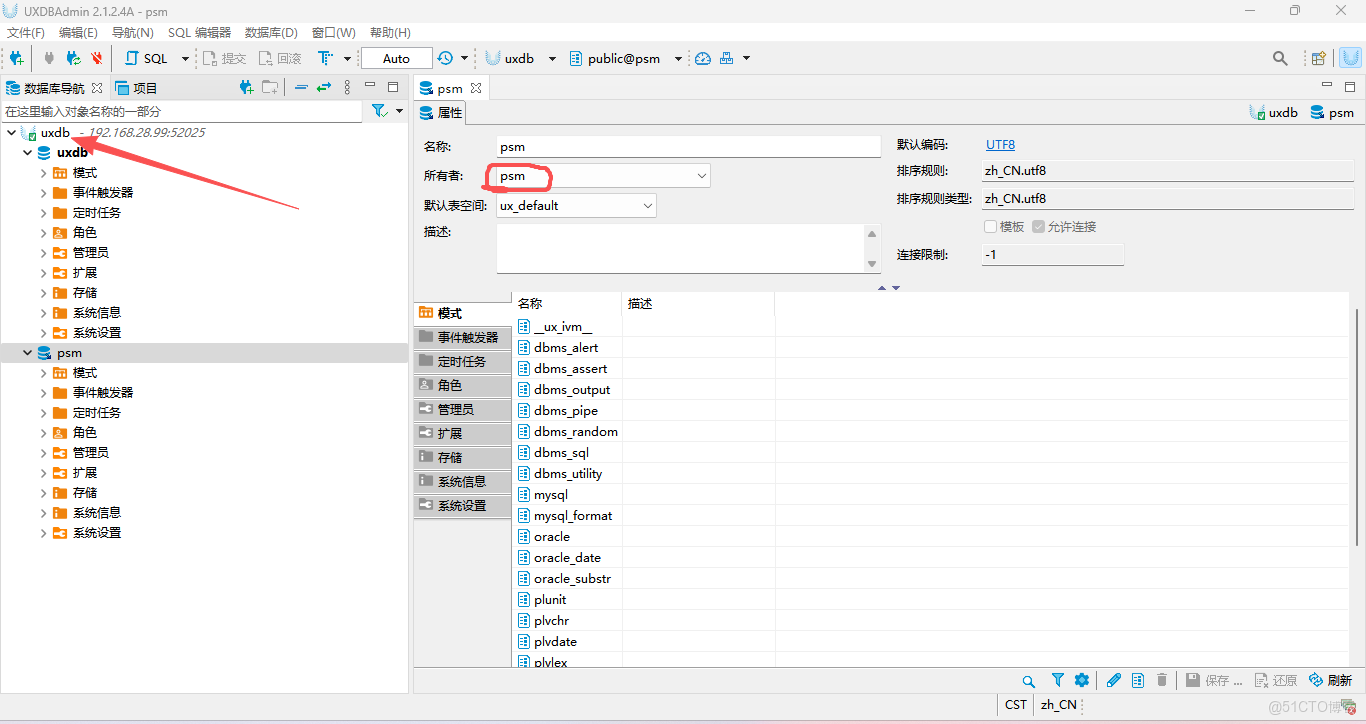Toggle the 模板 checkbox
This screenshot has width=1366, height=724.
(x=991, y=227)
